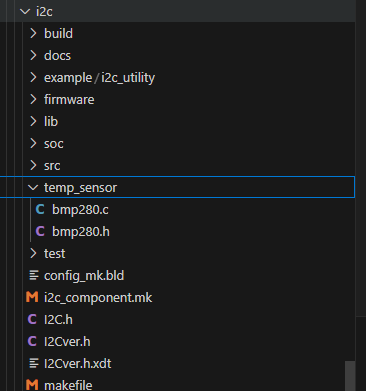The height and width of the screenshot is (391, 366).
Task: Click the C icon next to I2Cver.h
Action: (32, 341)
